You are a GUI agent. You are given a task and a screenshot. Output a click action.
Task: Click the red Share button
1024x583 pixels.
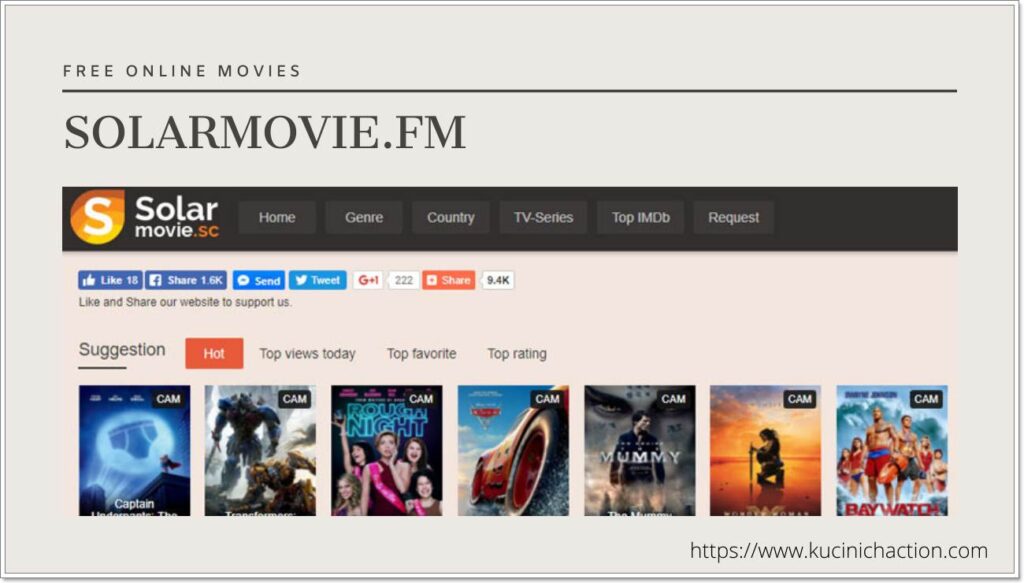point(449,280)
